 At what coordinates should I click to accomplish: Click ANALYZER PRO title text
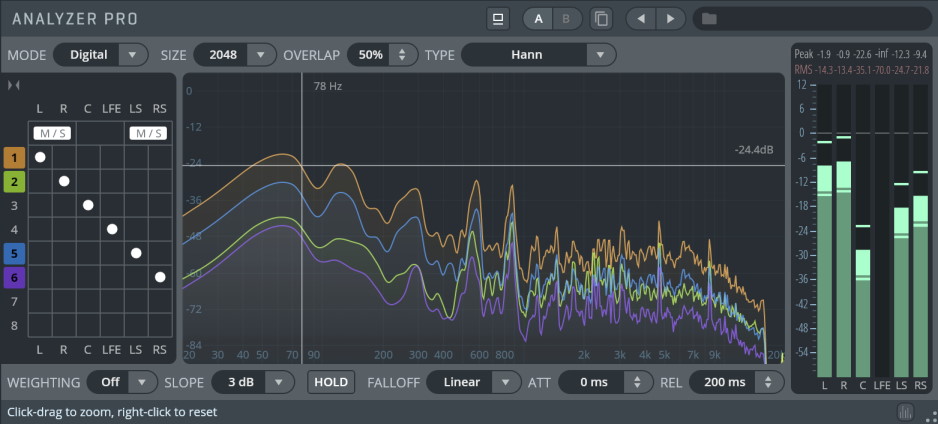click(75, 19)
